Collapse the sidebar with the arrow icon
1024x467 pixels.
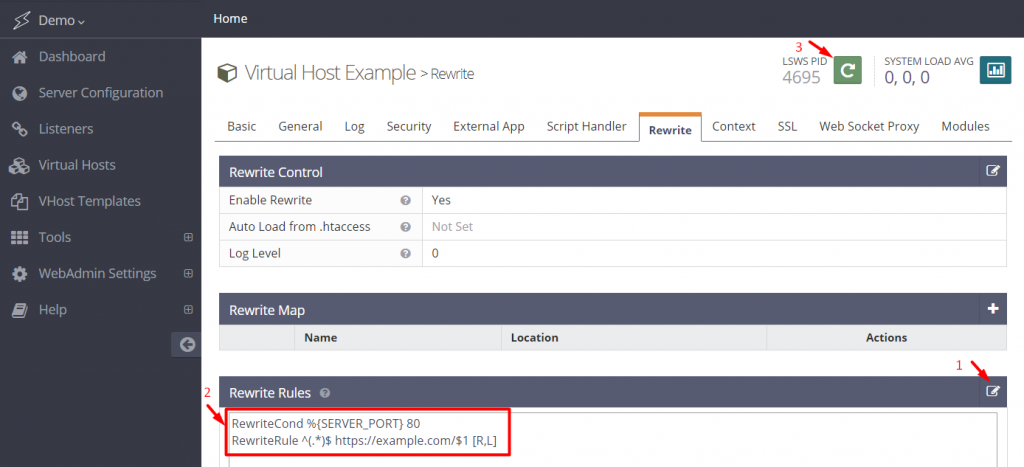click(x=186, y=344)
